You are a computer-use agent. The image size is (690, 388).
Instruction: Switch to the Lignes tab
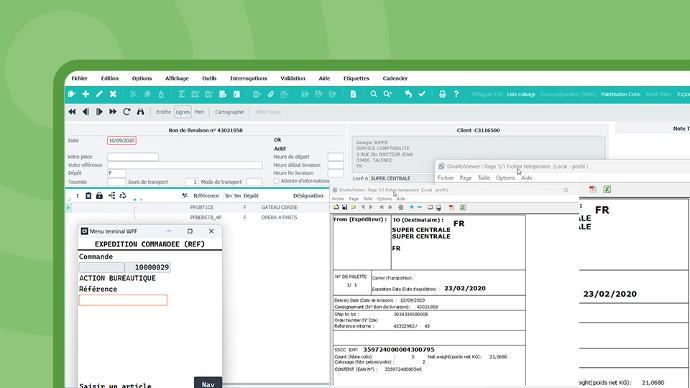point(182,112)
